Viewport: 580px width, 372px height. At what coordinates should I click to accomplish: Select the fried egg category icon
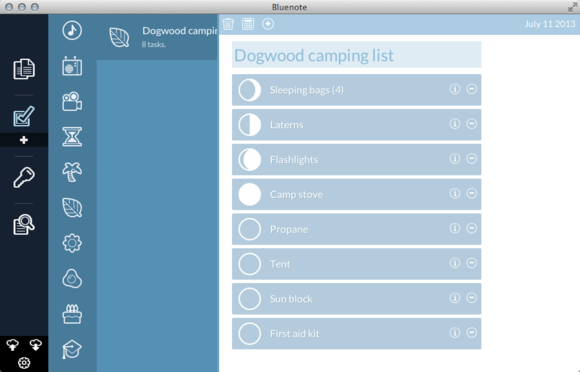[x=72, y=278]
